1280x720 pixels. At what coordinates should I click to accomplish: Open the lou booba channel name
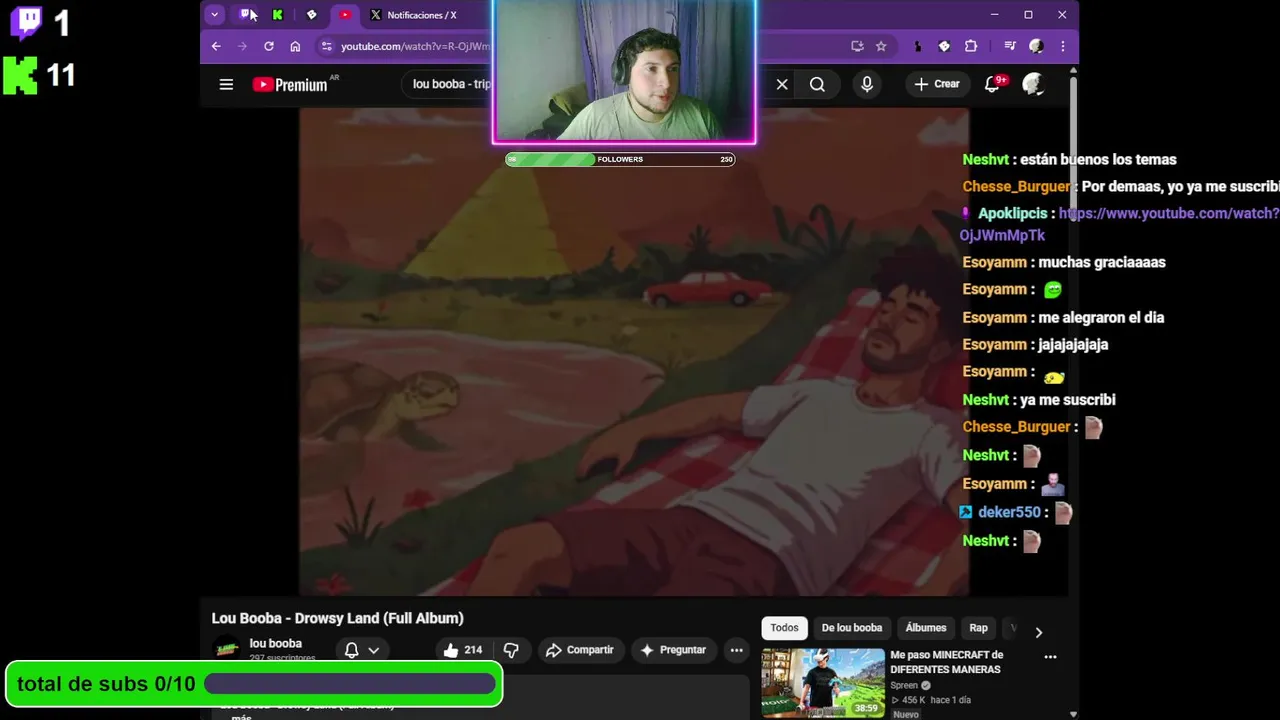[275, 644]
